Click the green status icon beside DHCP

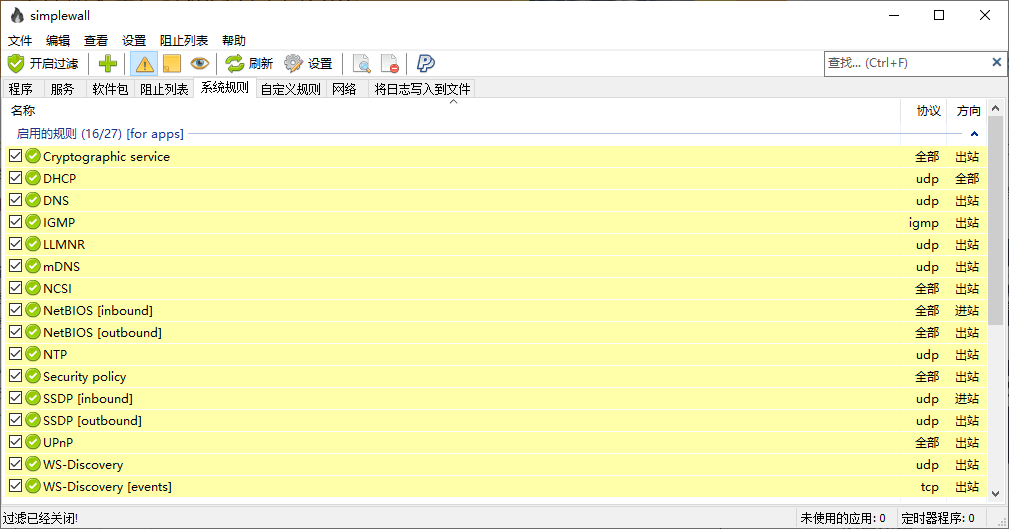click(x=33, y=179)
